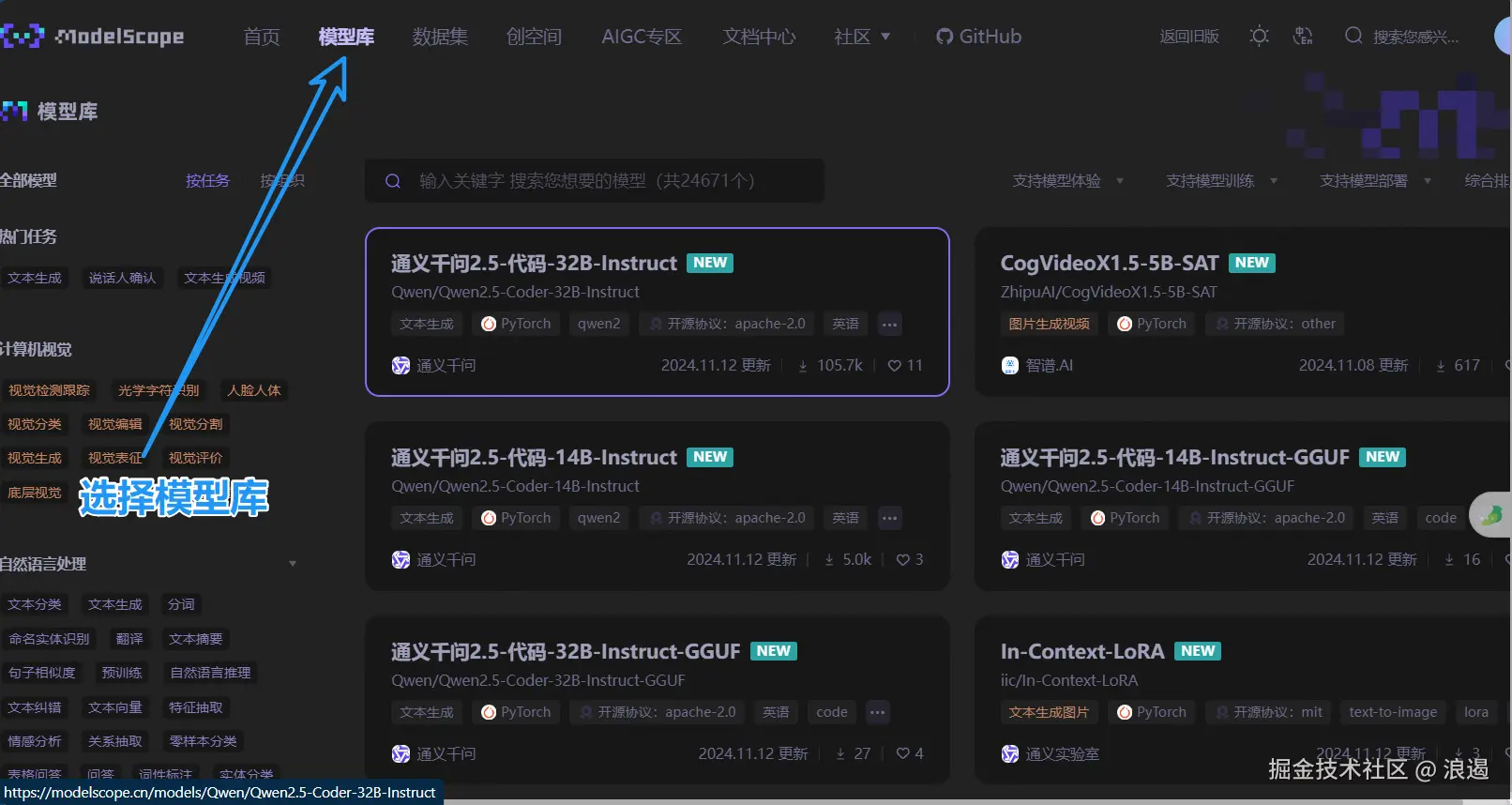Click more tags button on 14B-Instruct card
The width and height of the screenshot is (1512, 805).
pyautogui.click(x=889, y=518)
